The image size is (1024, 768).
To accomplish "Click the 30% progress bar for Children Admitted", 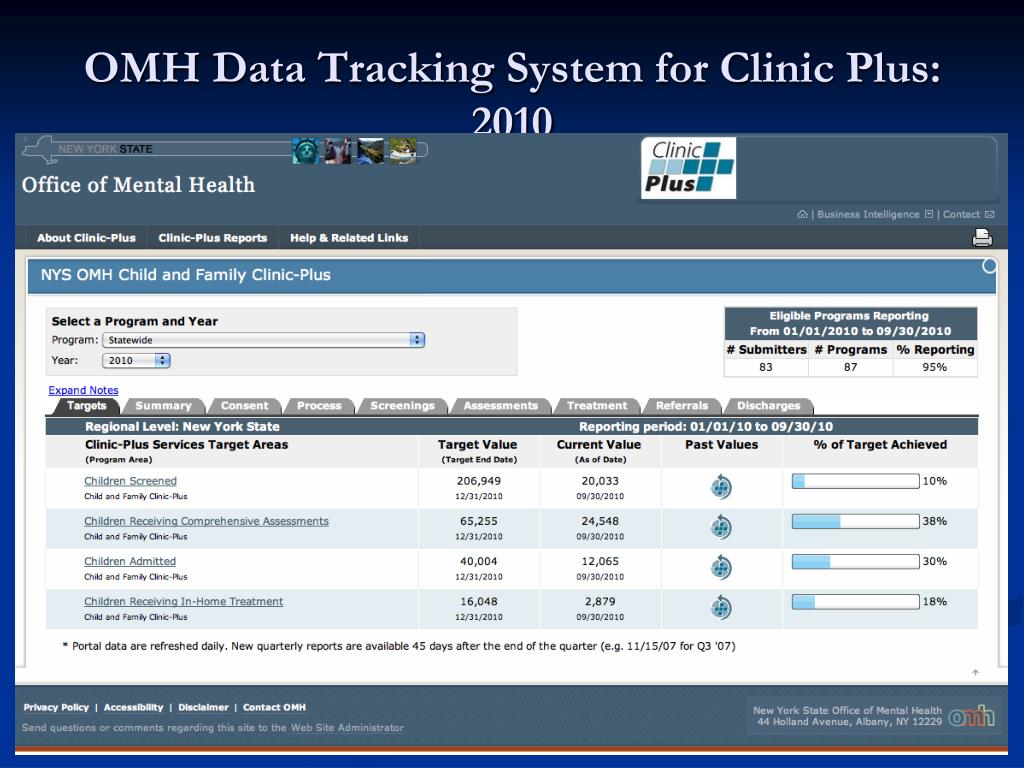I will 856,562.
